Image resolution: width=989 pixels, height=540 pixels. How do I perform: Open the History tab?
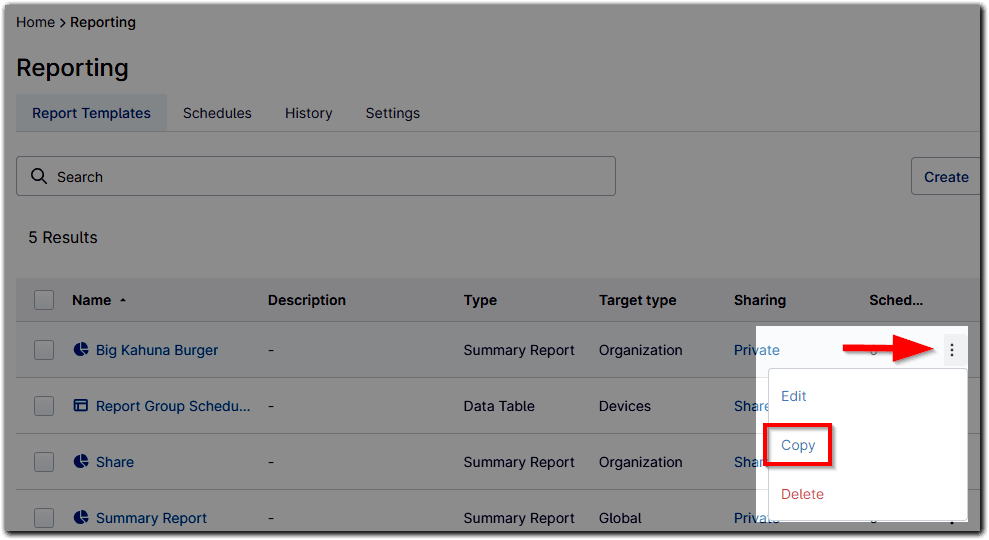click(308, 113)
